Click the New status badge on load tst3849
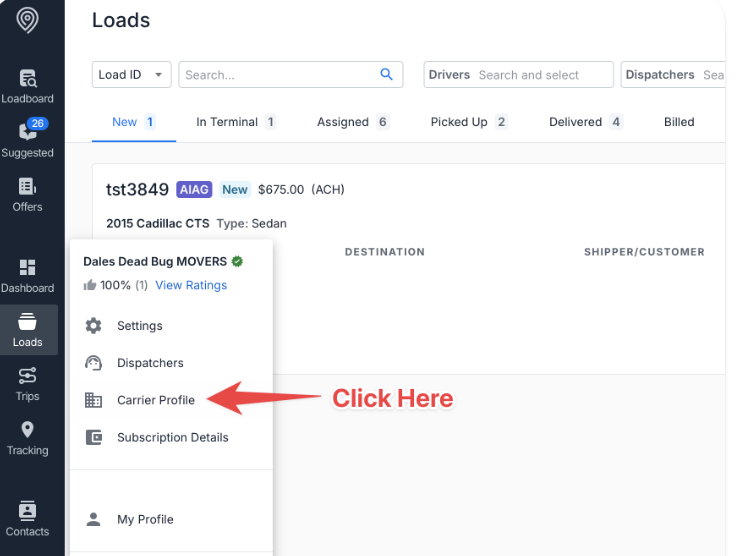Viewport: 750px width, 556px height. [x=235, y=189]
